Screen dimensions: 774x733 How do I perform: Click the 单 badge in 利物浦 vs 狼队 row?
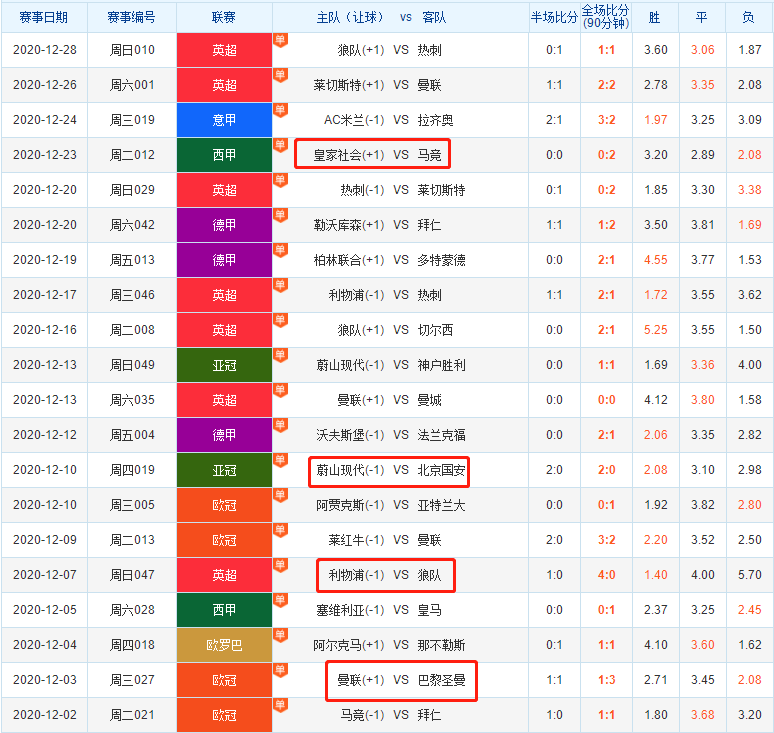tap(279, 565)
